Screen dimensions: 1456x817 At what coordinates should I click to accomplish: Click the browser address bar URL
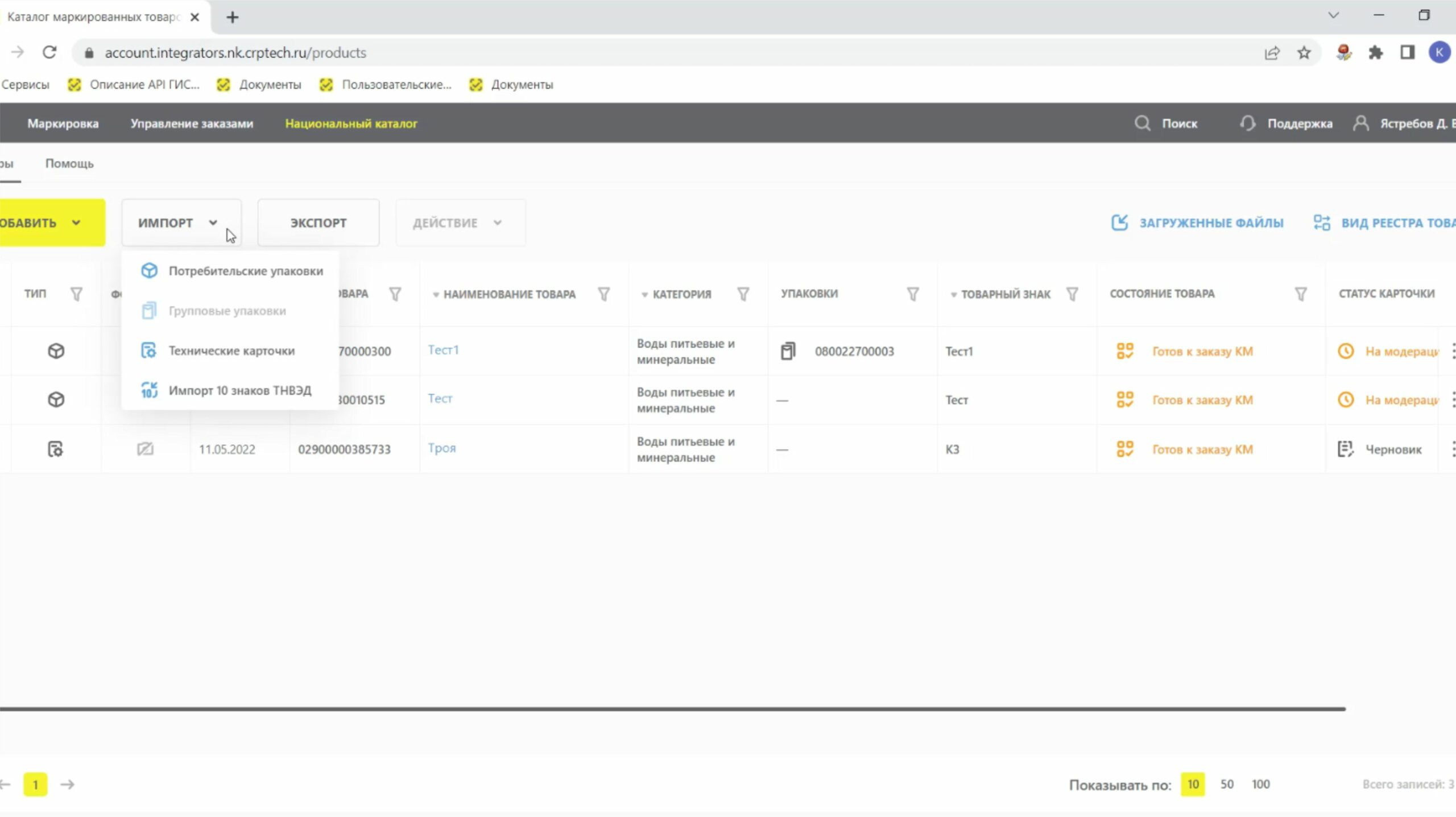[x=235, y=52]
